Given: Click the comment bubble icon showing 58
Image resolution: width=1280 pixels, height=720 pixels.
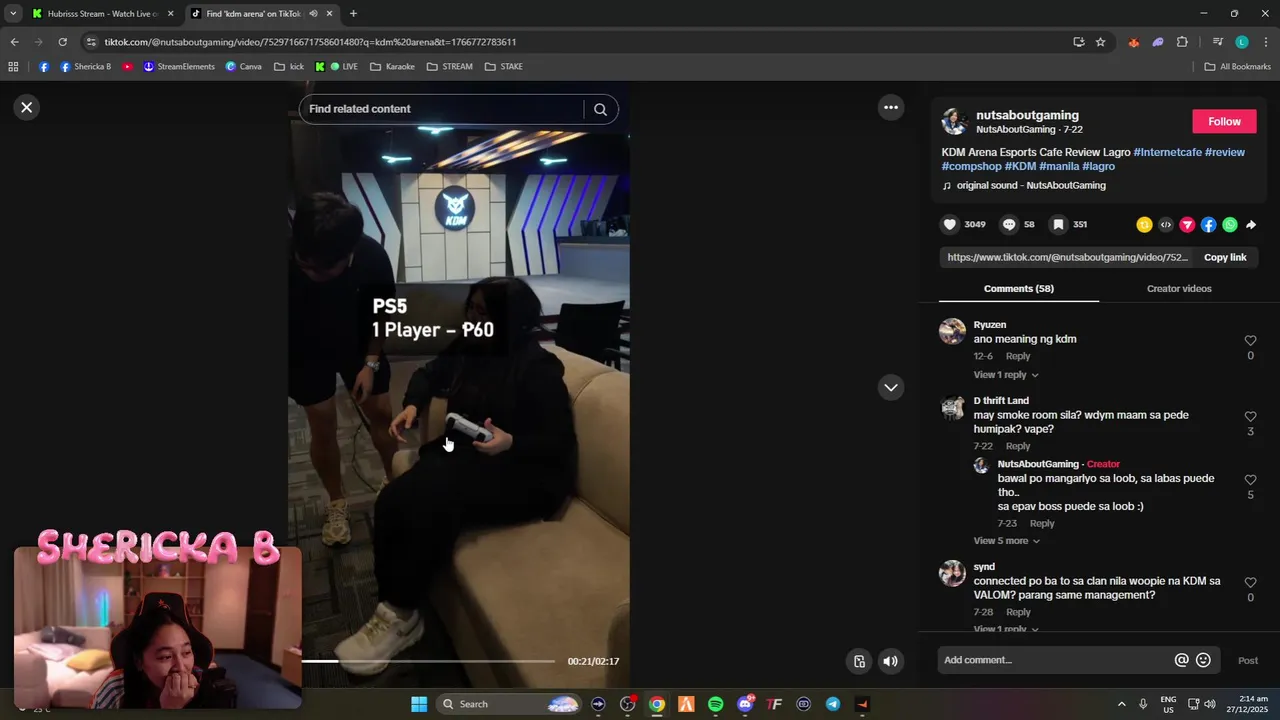Looking at the screenshot, I should coord(1009,225).
